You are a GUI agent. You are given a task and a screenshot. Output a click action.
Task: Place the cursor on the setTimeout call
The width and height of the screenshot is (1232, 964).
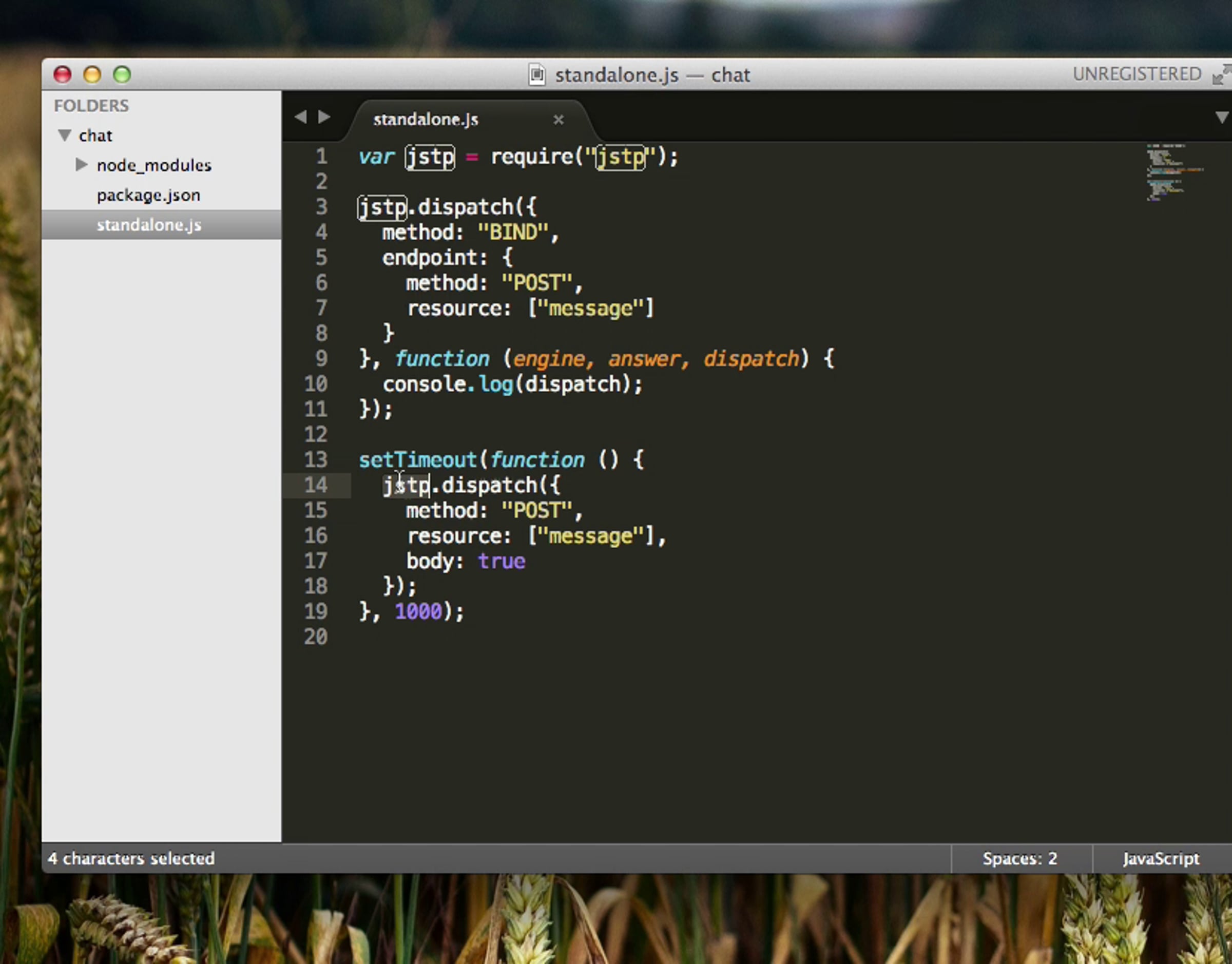pyautogui.click(x=418, y=460)
